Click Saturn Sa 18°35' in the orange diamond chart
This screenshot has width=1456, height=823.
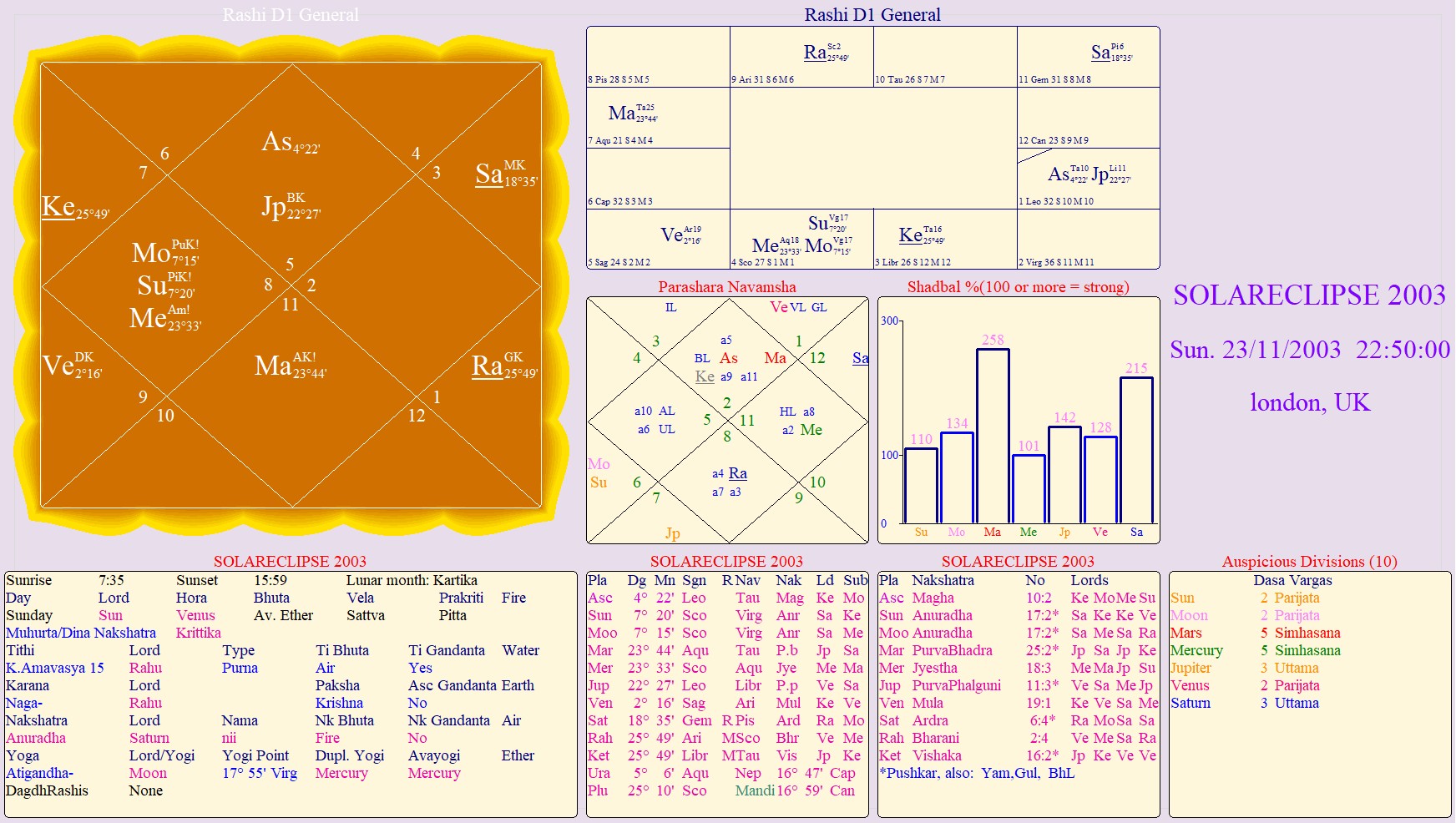[x=506, y=174]
